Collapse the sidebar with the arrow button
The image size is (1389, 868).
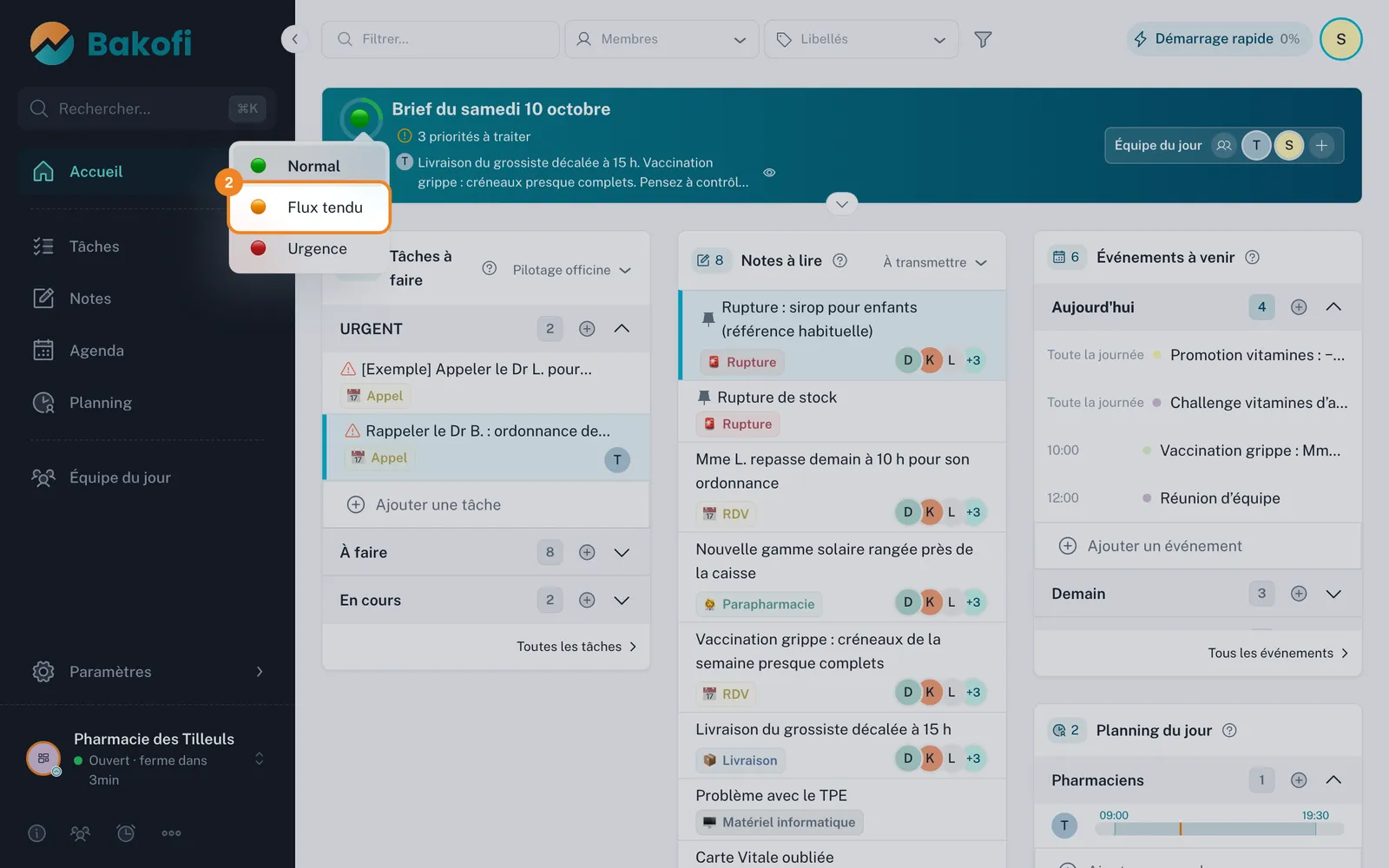point(295,39)
